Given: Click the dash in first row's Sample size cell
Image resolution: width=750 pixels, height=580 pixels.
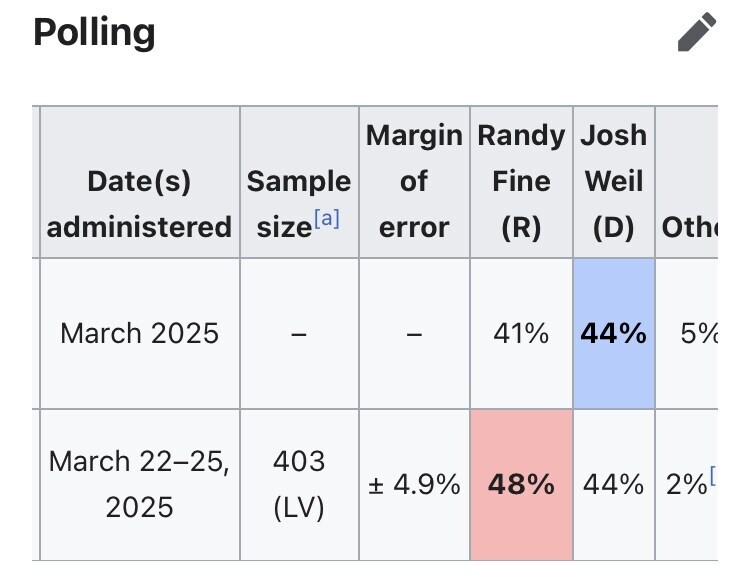Looking at the screenshot, I should click(298, 334).
